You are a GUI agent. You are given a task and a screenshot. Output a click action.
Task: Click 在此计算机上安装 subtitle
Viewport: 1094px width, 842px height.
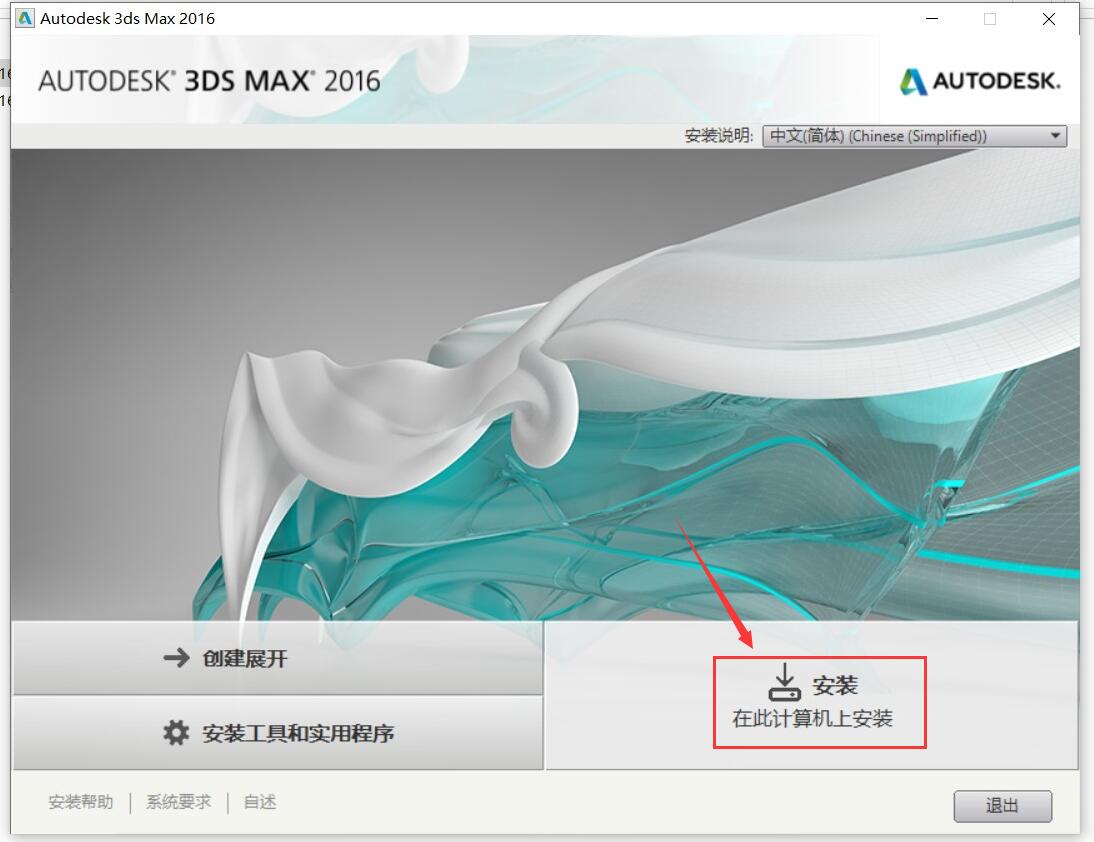coord(812,719)
